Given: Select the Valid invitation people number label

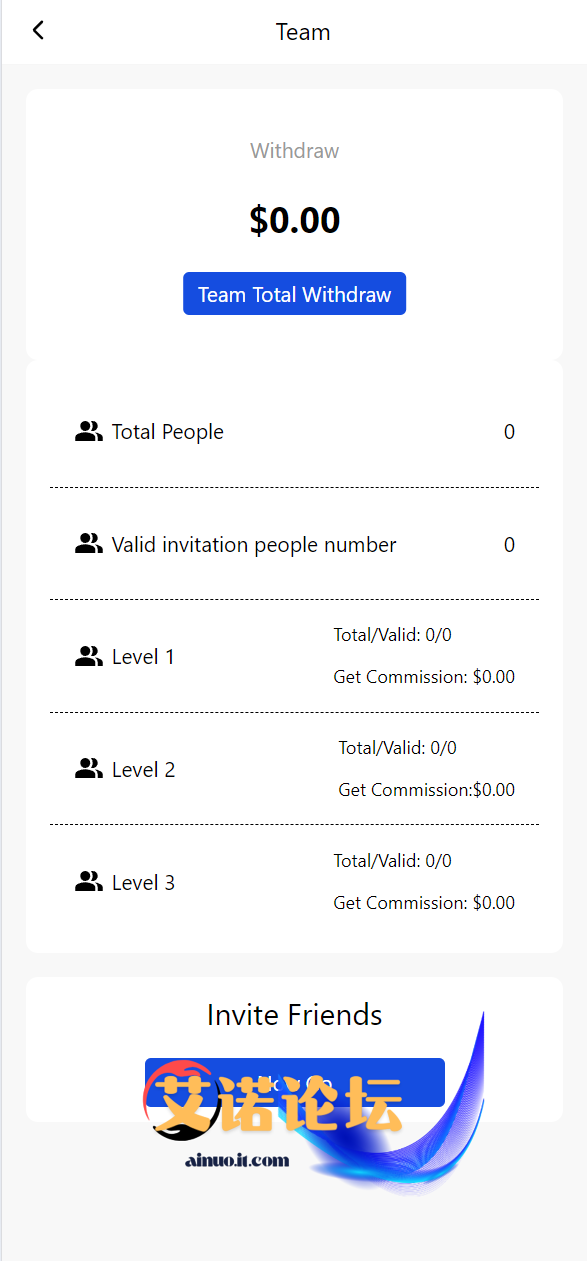Looking at the screenshot, I should pyautogui.click(x=254, y=545).
